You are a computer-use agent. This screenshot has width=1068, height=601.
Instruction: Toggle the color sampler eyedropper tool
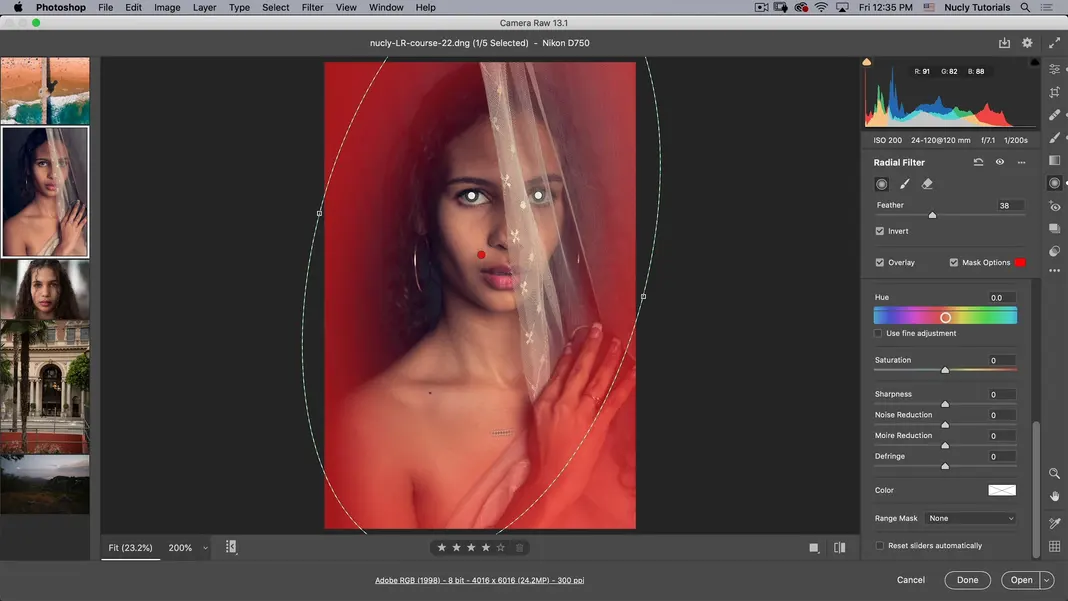click(1054, 523)
